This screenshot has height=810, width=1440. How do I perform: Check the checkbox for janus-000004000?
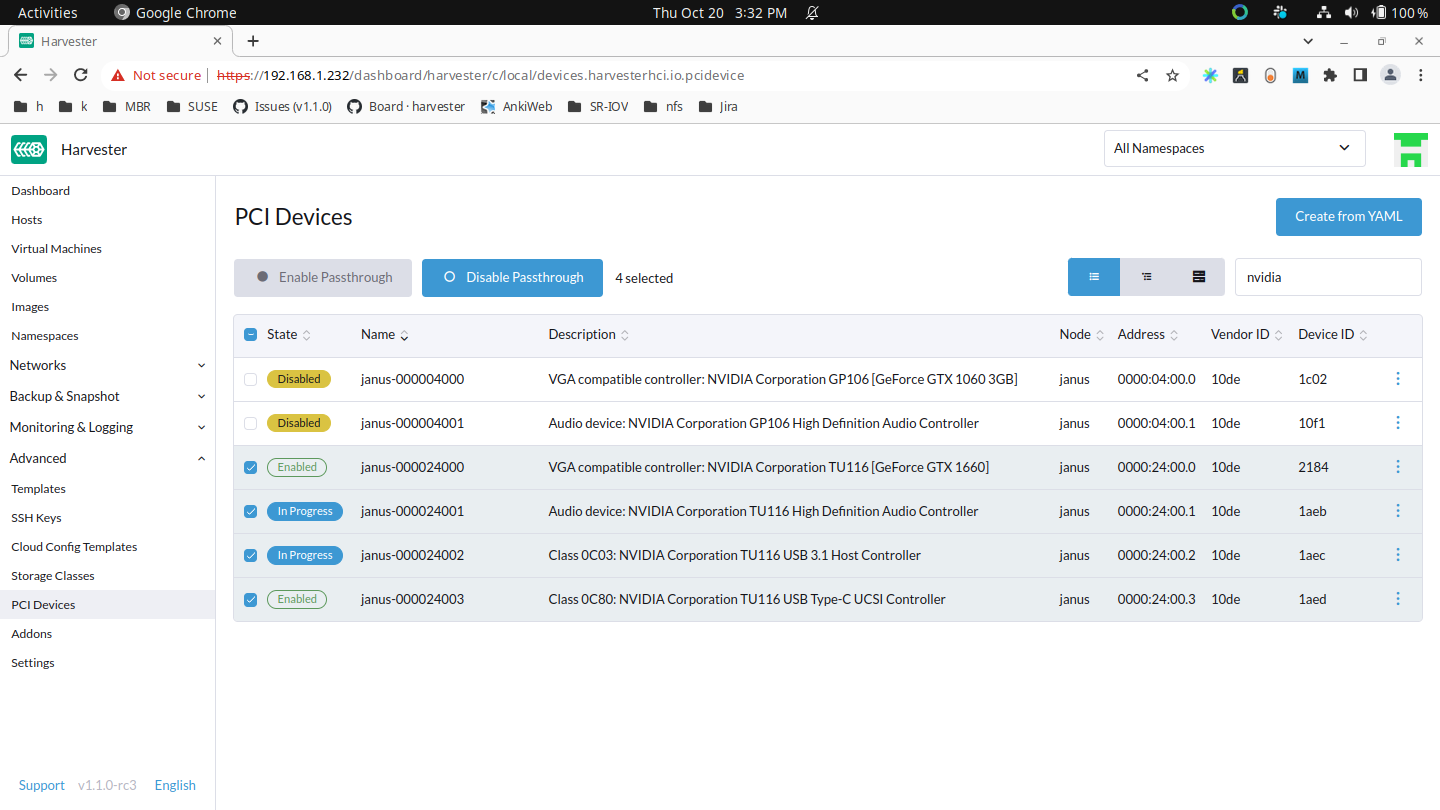(250, 379)
